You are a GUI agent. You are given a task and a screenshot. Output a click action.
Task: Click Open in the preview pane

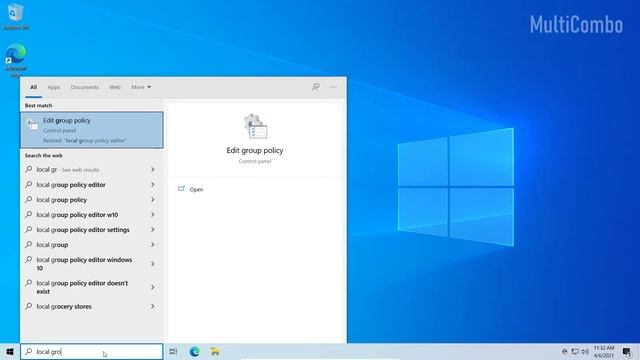pos(196,189)
